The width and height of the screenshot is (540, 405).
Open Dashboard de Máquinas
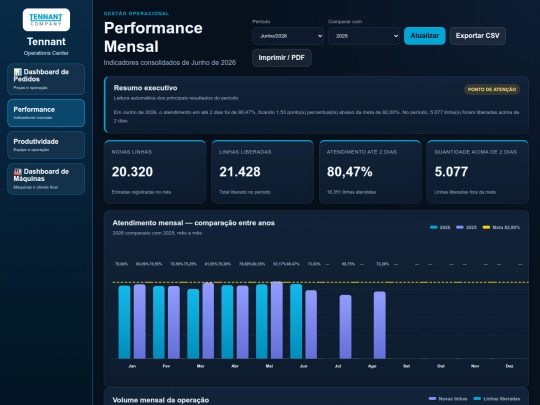pos(46,179)
